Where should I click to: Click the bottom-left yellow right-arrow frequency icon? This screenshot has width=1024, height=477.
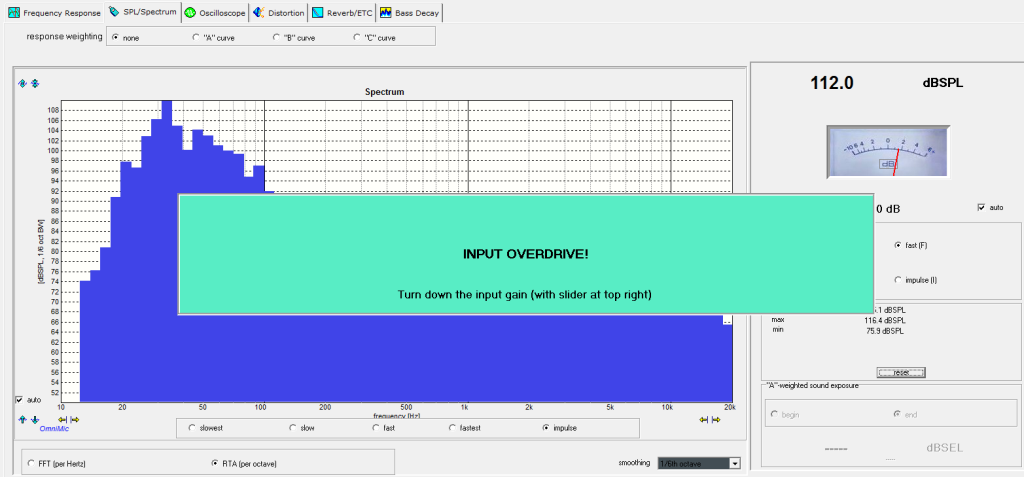tap(74, 420)
